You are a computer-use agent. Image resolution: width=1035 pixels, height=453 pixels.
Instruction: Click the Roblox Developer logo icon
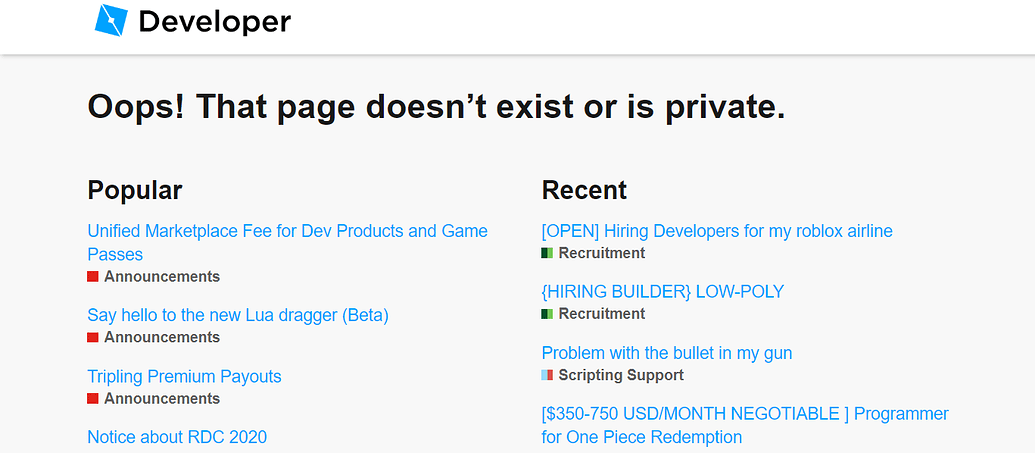click(111, 20)
